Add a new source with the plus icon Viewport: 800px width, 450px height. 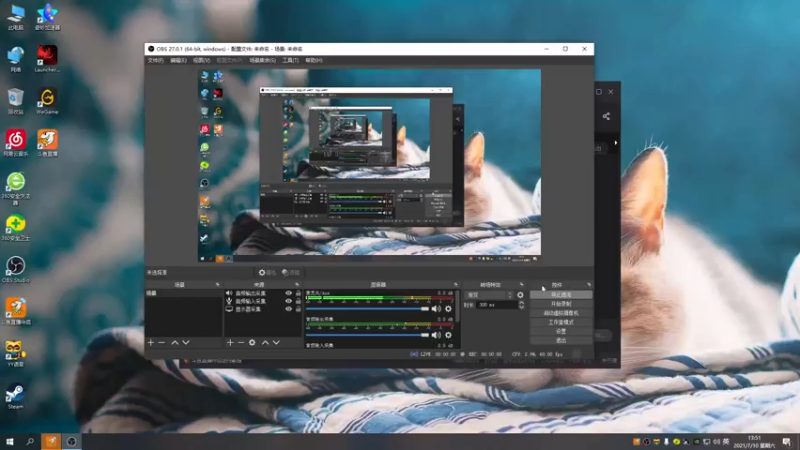(230, 342)
